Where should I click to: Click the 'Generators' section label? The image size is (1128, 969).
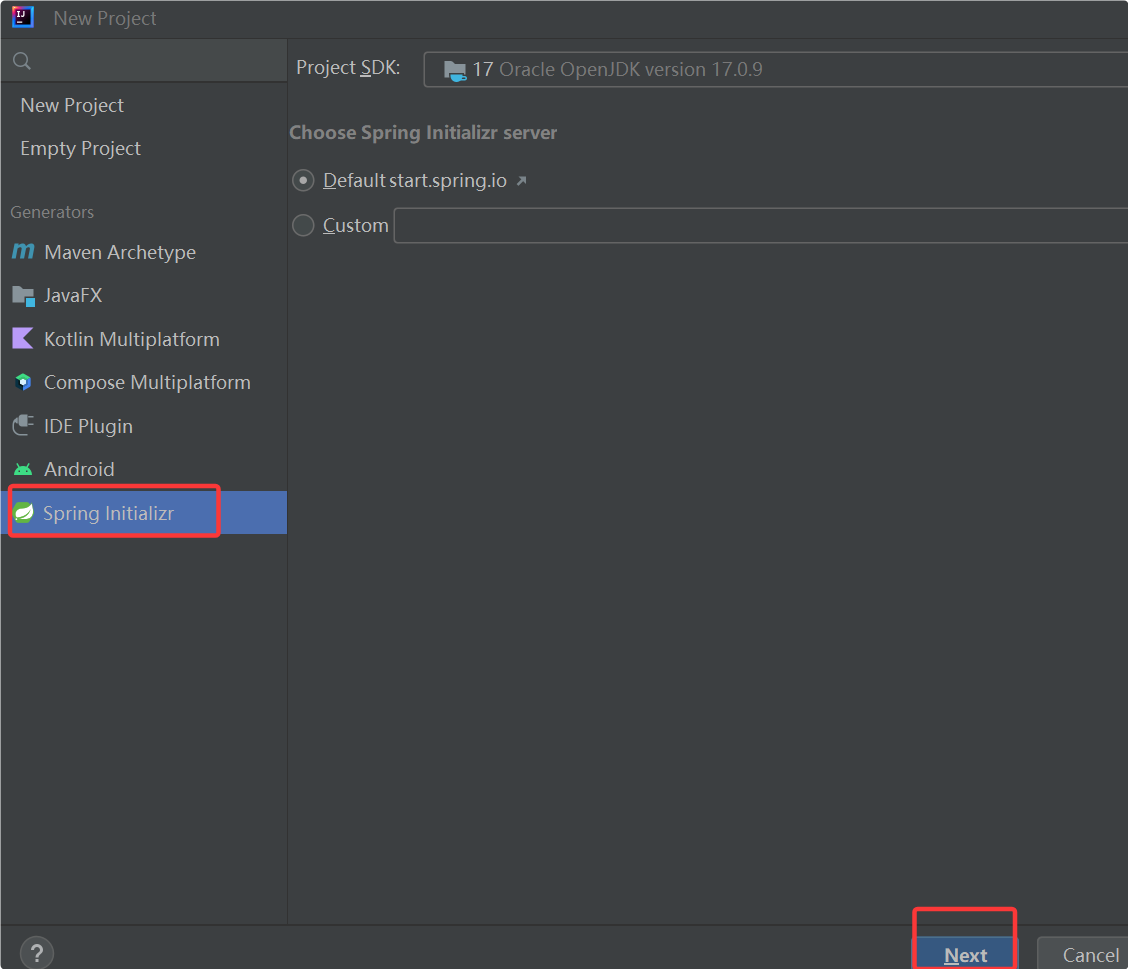click(x=52, y=212)
